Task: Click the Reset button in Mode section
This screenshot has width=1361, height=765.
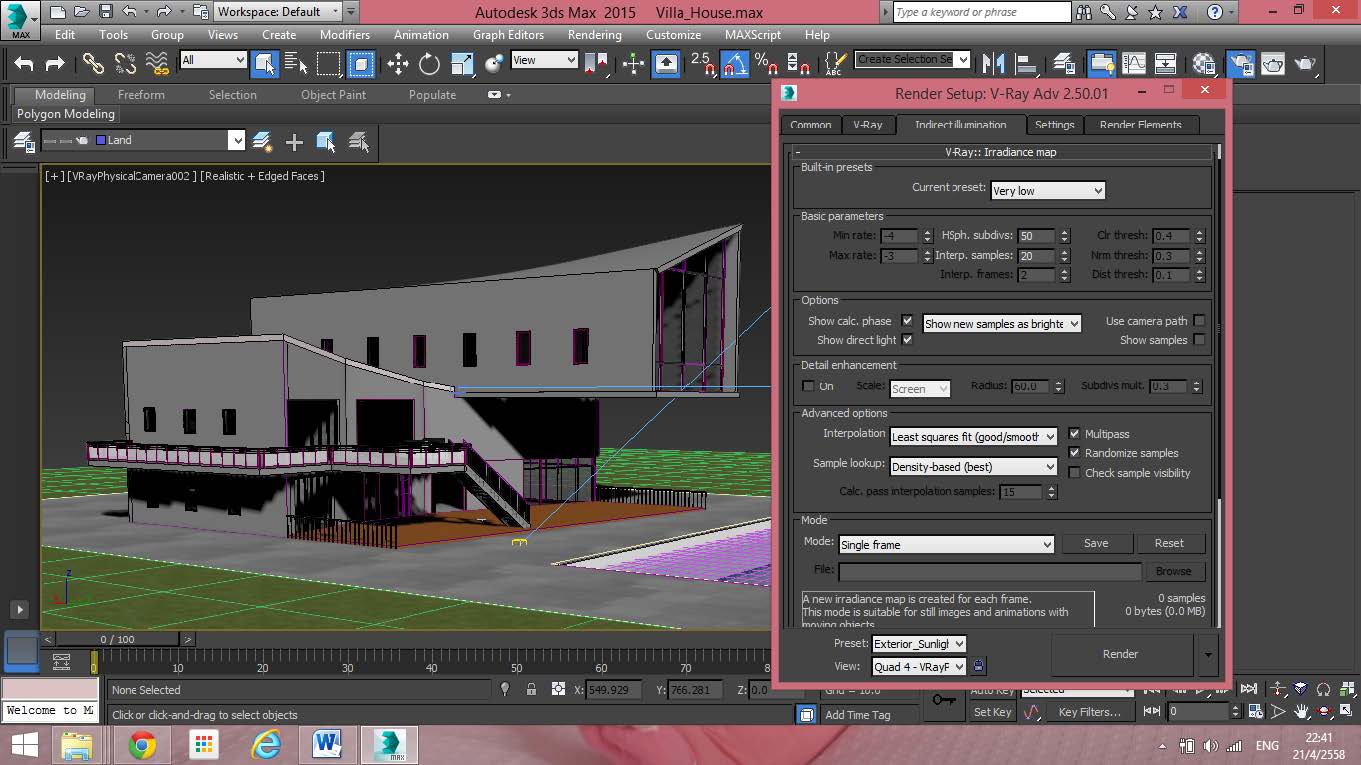Action: click(1169, 543)
